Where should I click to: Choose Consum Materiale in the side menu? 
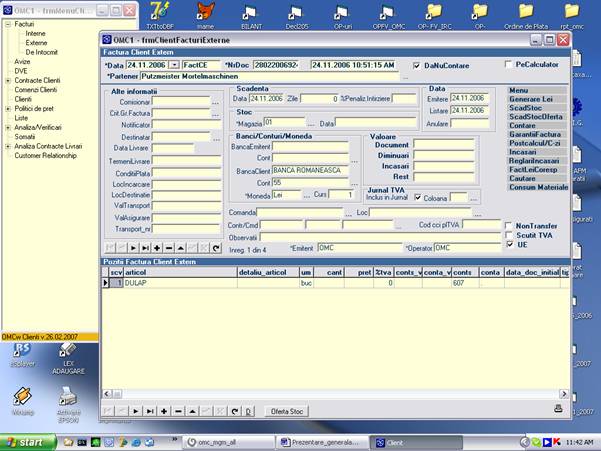(x=538, y=187)
